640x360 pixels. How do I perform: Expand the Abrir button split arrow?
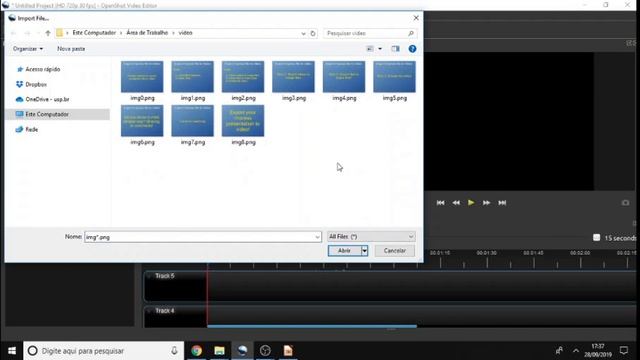pos(364,251)
